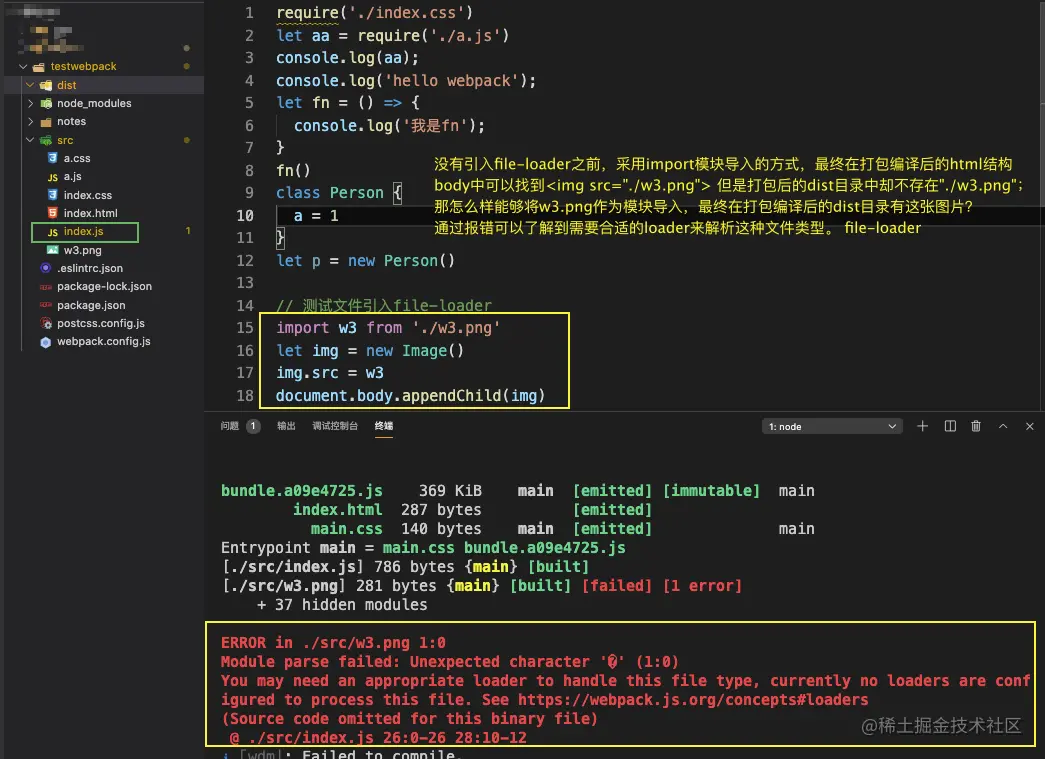Viewport: 1045px width, 759px height.
Task: Click the testwebpack folder icon
Action: point(39,67)
